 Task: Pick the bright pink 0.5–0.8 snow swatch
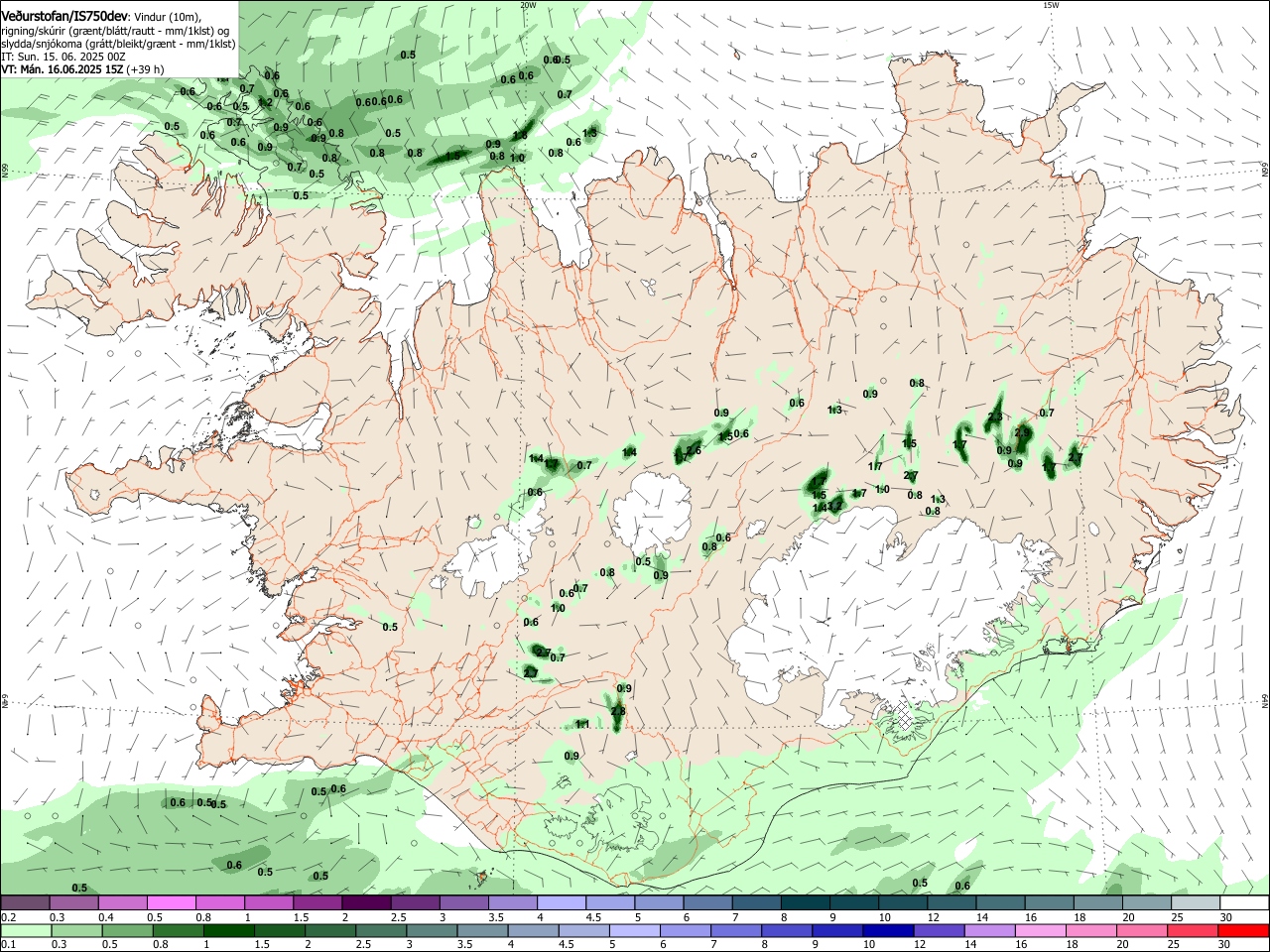[x=173, y=903]
